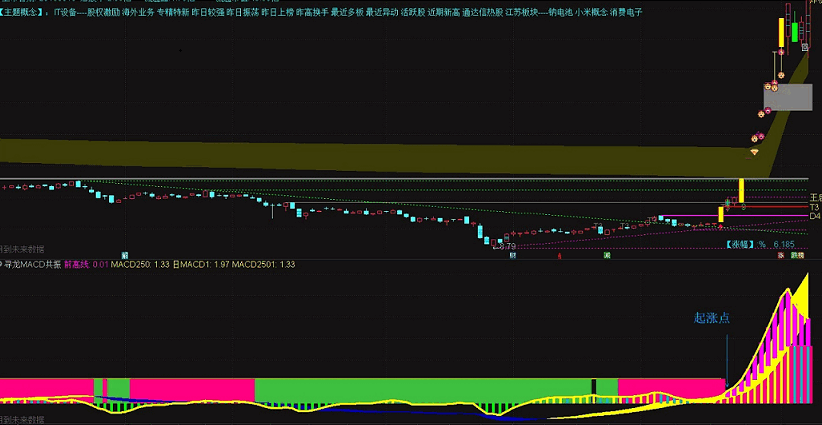Screen dimensions: 822x425
Task: Click the red 涨 event marker icon
Action: [x=781, y=255]
